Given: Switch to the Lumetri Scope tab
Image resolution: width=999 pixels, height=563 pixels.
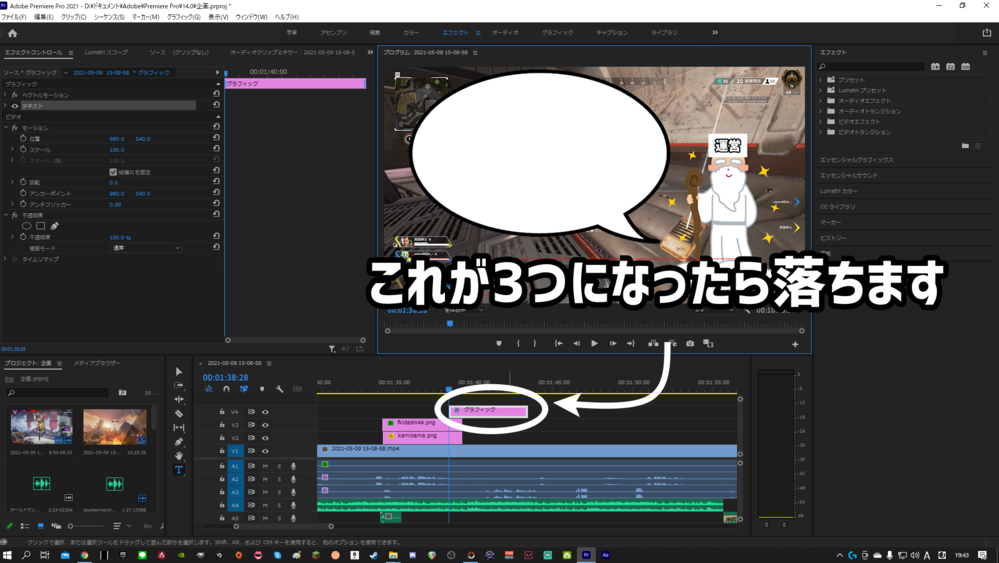Looking at the screenshot, I should (x=106, y=52).
